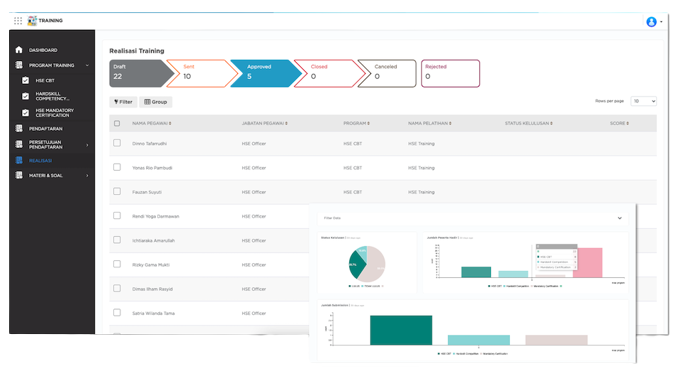Click the Training app logo
Image resolution: width=676 pixels, height=369 pixels.
(x=32, y=20)
